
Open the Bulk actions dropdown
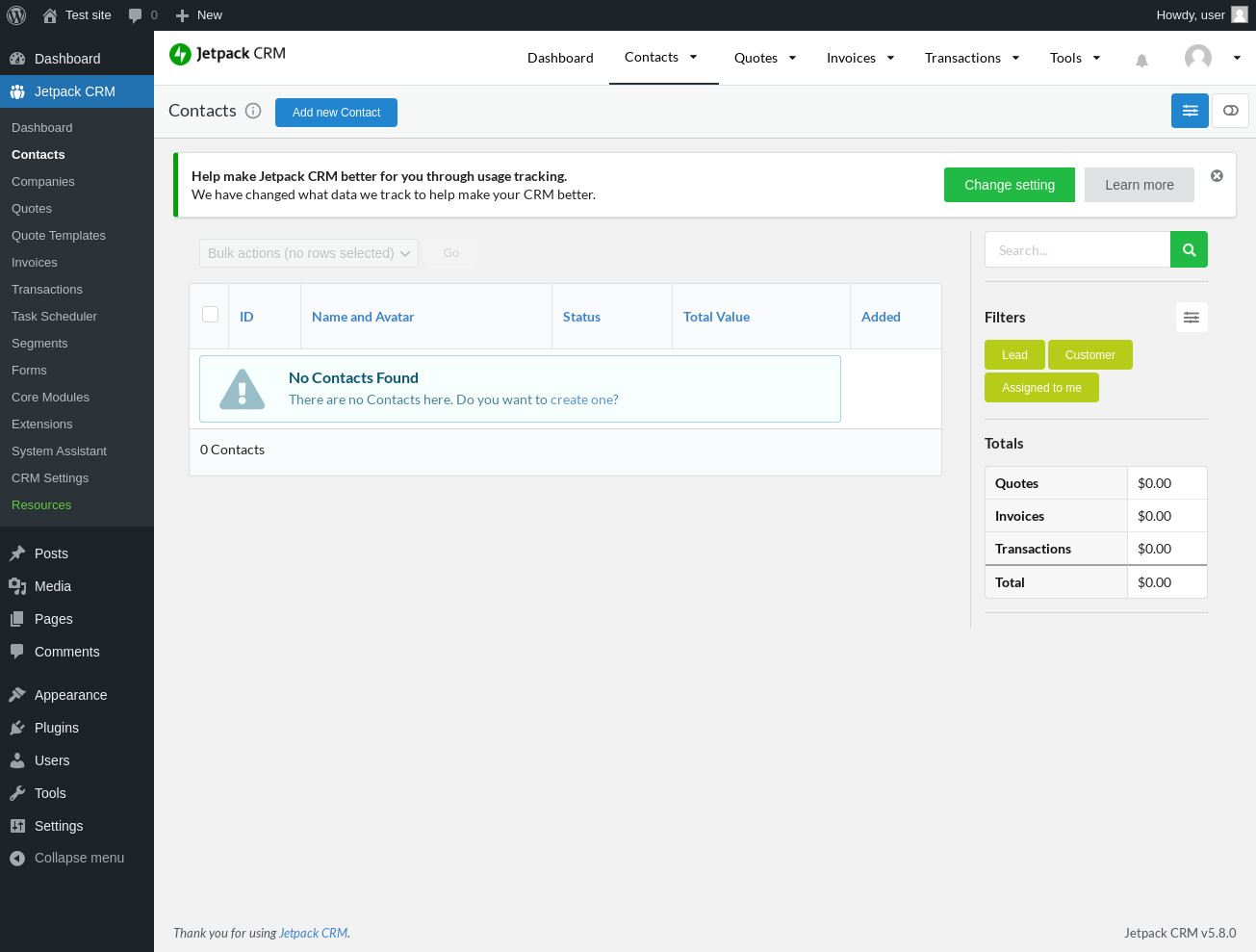[x=309, y=253]
